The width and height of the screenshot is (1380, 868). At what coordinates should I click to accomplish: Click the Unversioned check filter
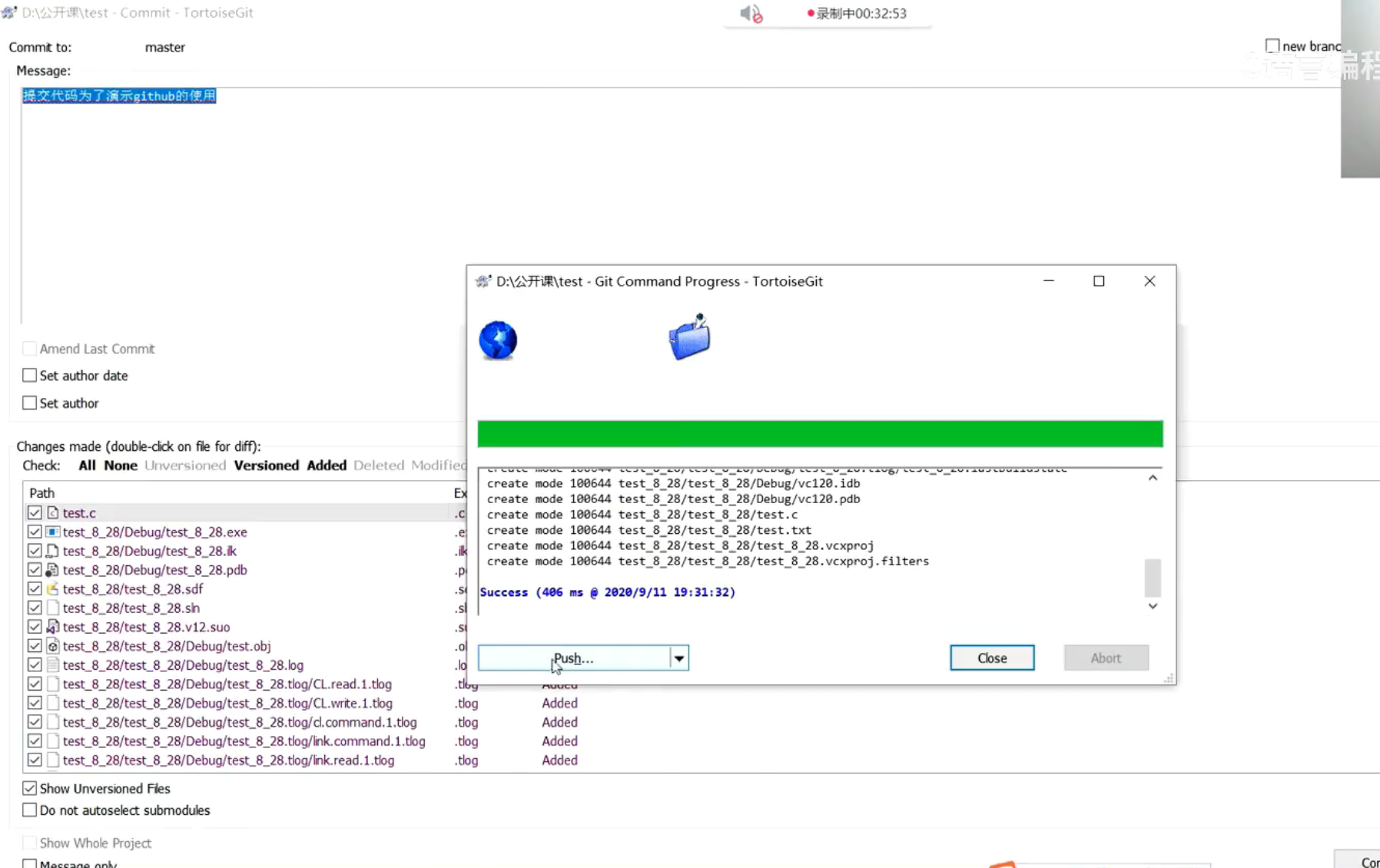185,465
